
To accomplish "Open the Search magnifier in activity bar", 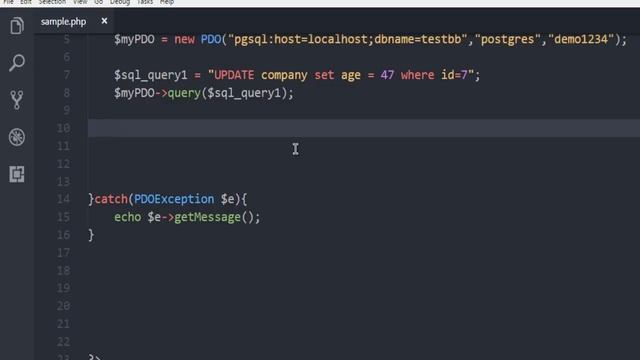I will pos(17,63).
